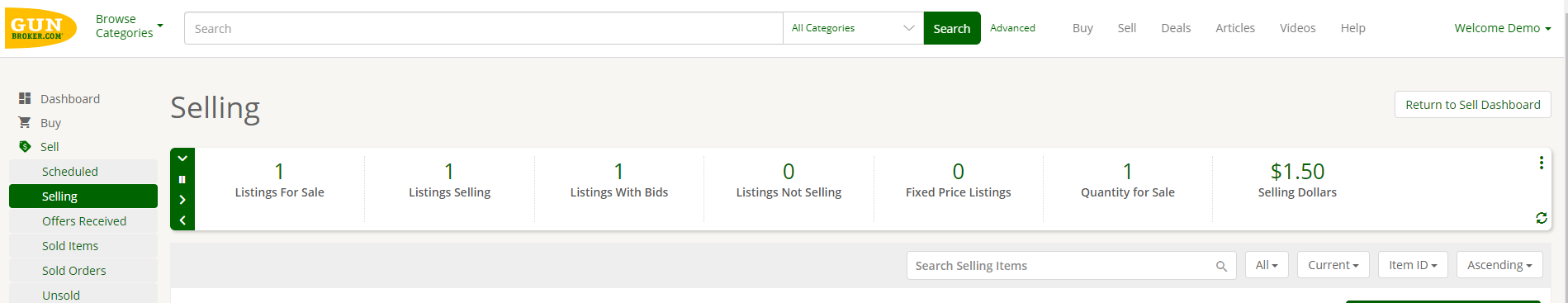Refresh the selling stats panel
1568x303 pixels.
coord(1541,218)
